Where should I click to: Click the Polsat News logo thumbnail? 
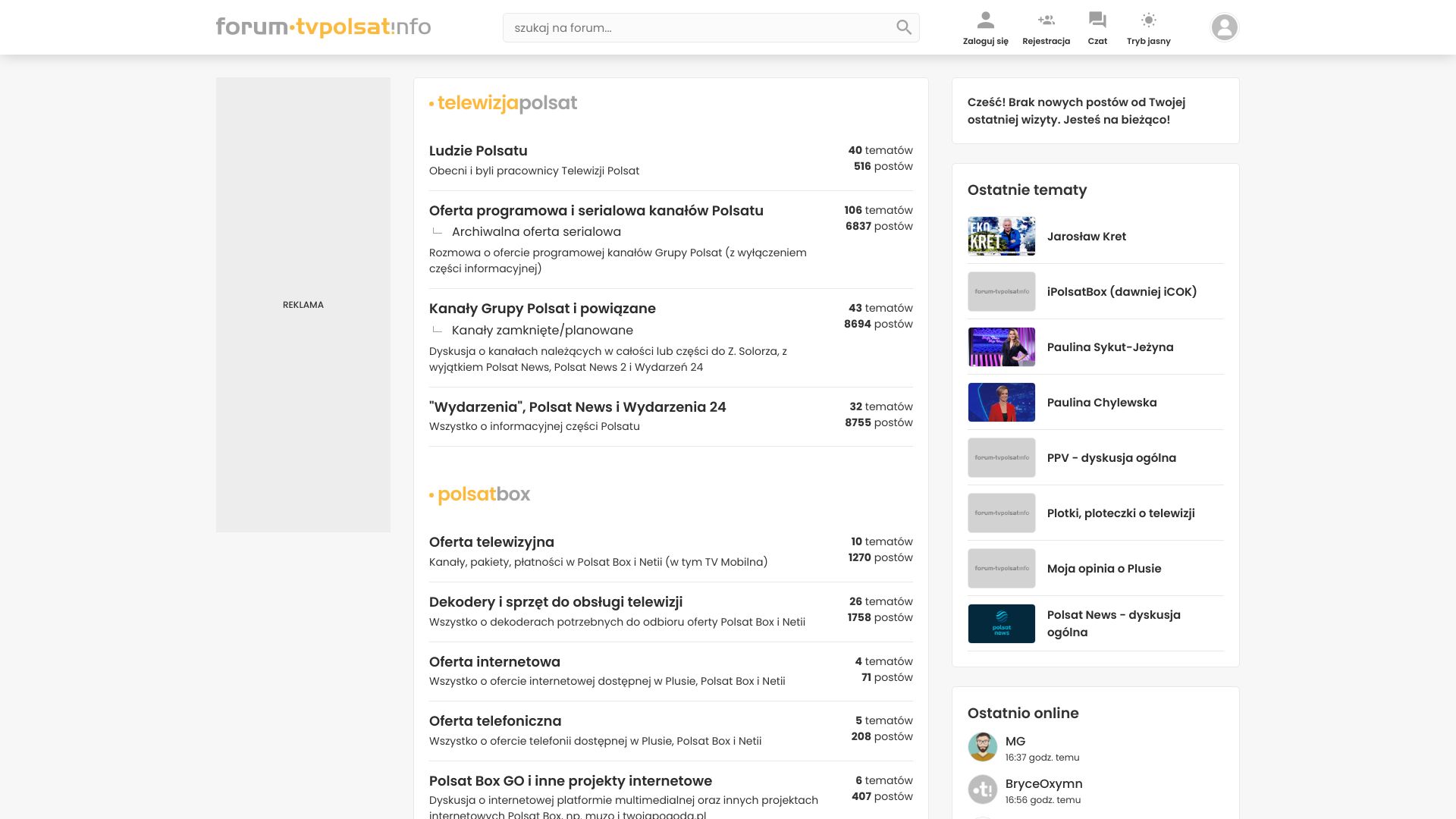tap(1001, 623)
